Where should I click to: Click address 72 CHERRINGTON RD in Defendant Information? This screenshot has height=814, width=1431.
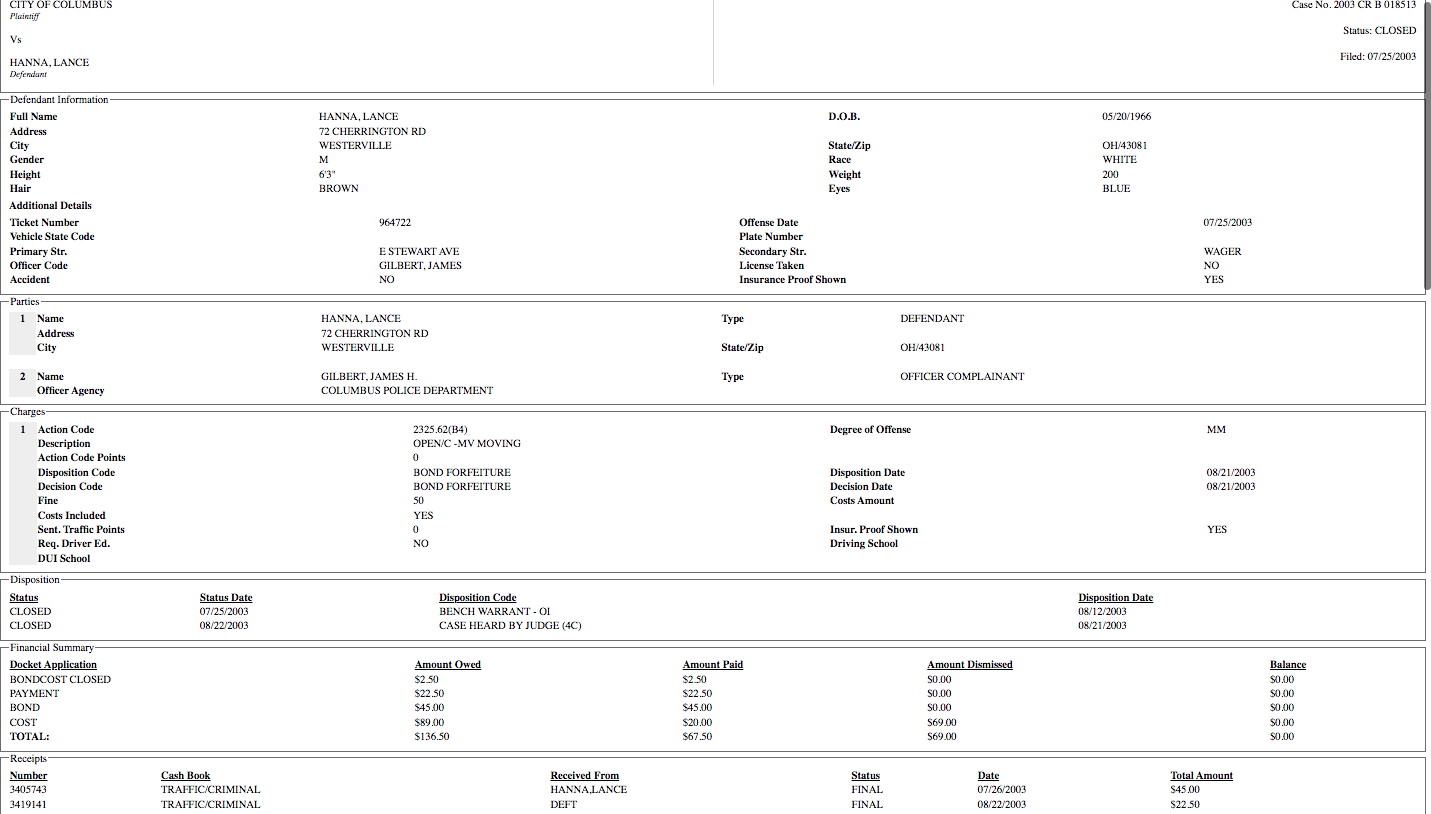pyautogui.click(x=372, y=132)
